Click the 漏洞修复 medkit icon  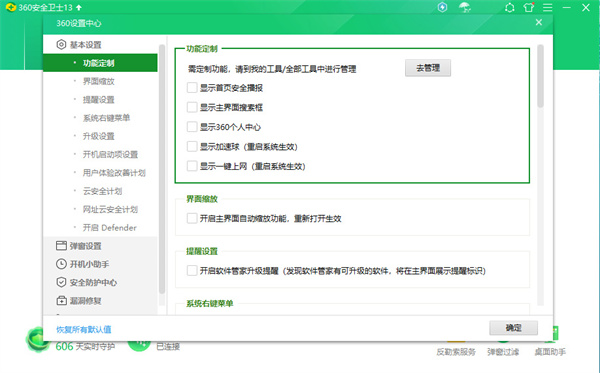(x=61, y=301)
